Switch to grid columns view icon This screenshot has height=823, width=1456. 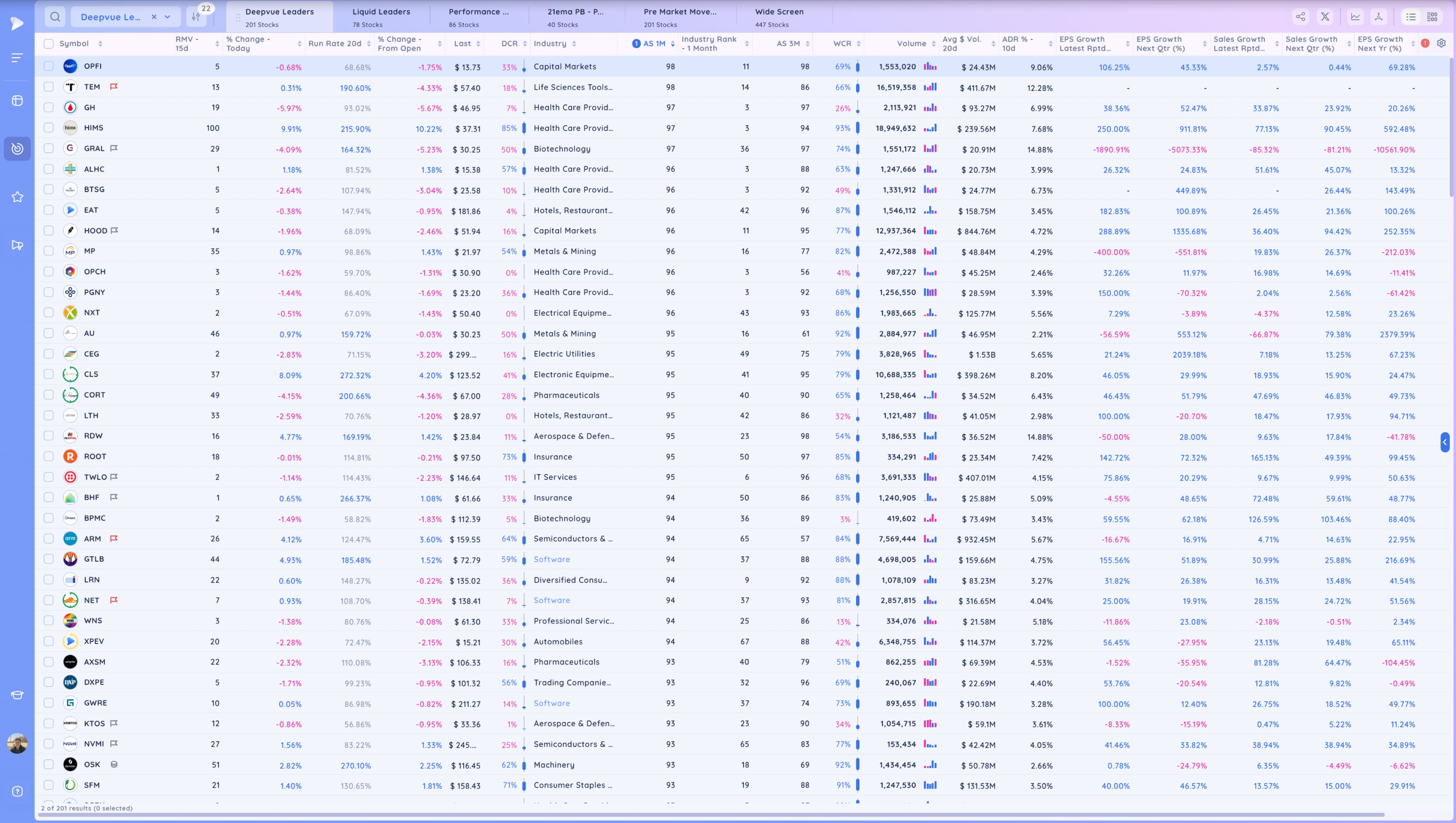[x=1432, y=17]
